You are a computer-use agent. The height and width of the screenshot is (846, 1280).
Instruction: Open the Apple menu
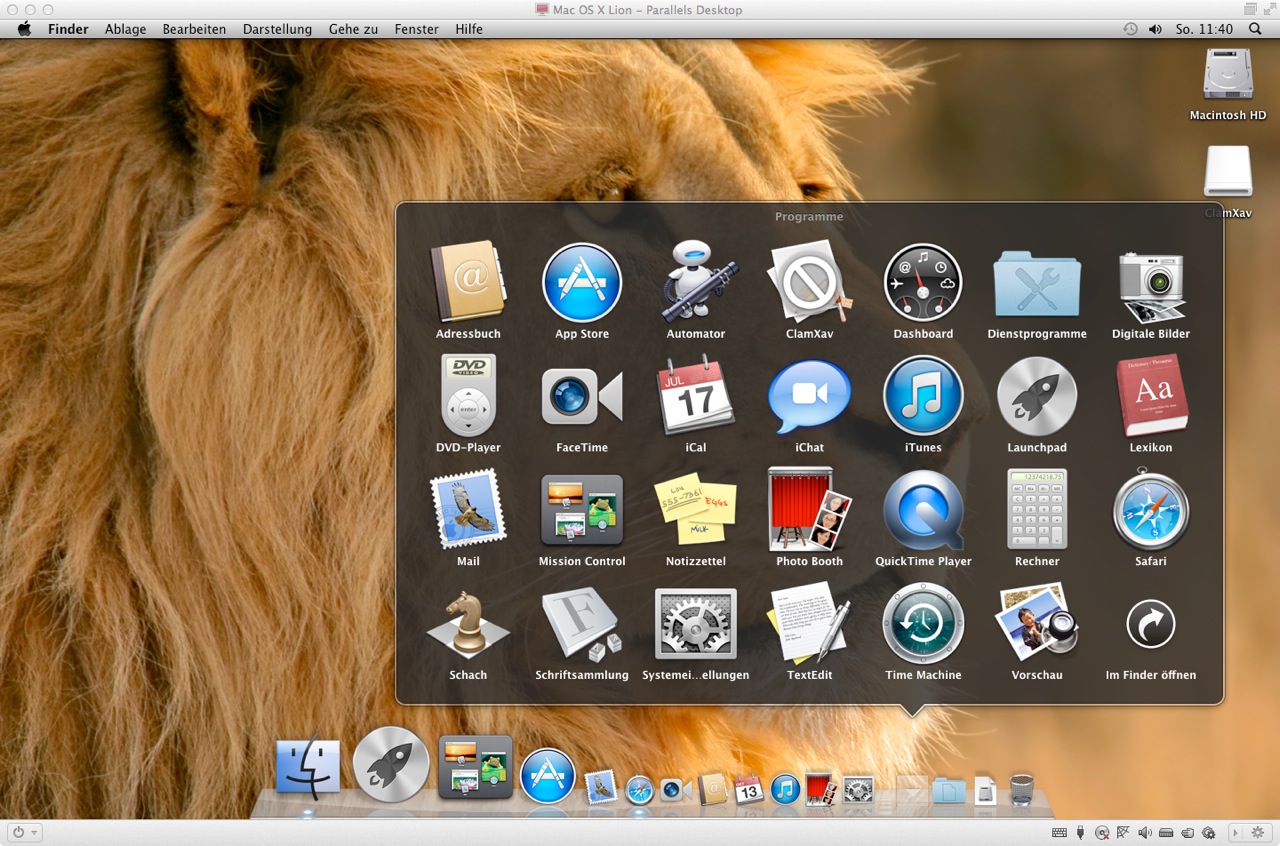point(25,29)
